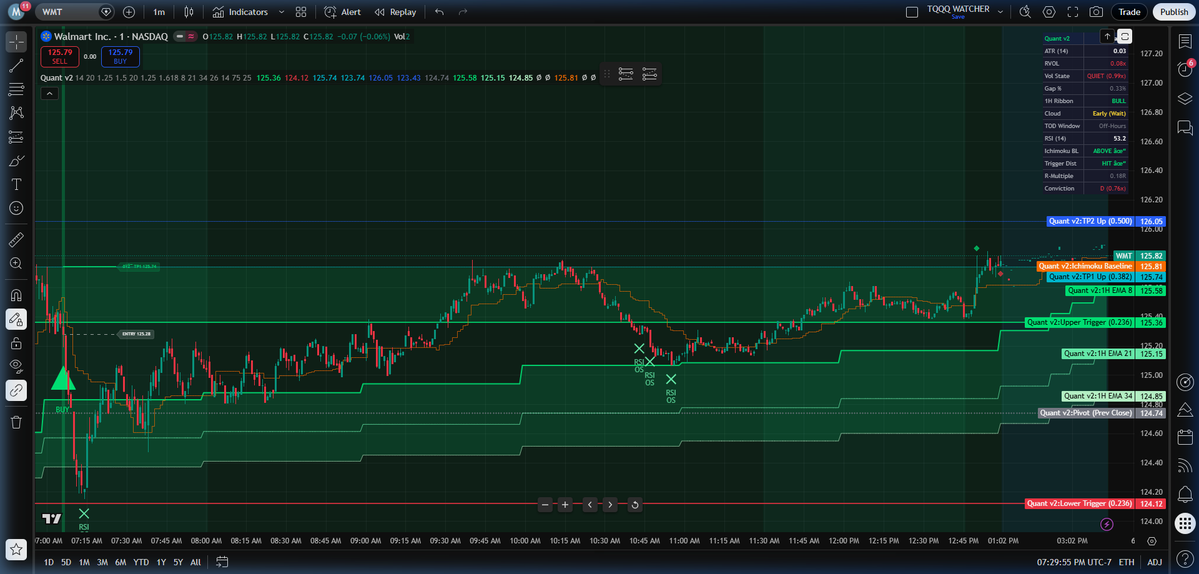Start bar Replay mode
The height and width of the screenshot is (574, 1199).
pos(395,12)
